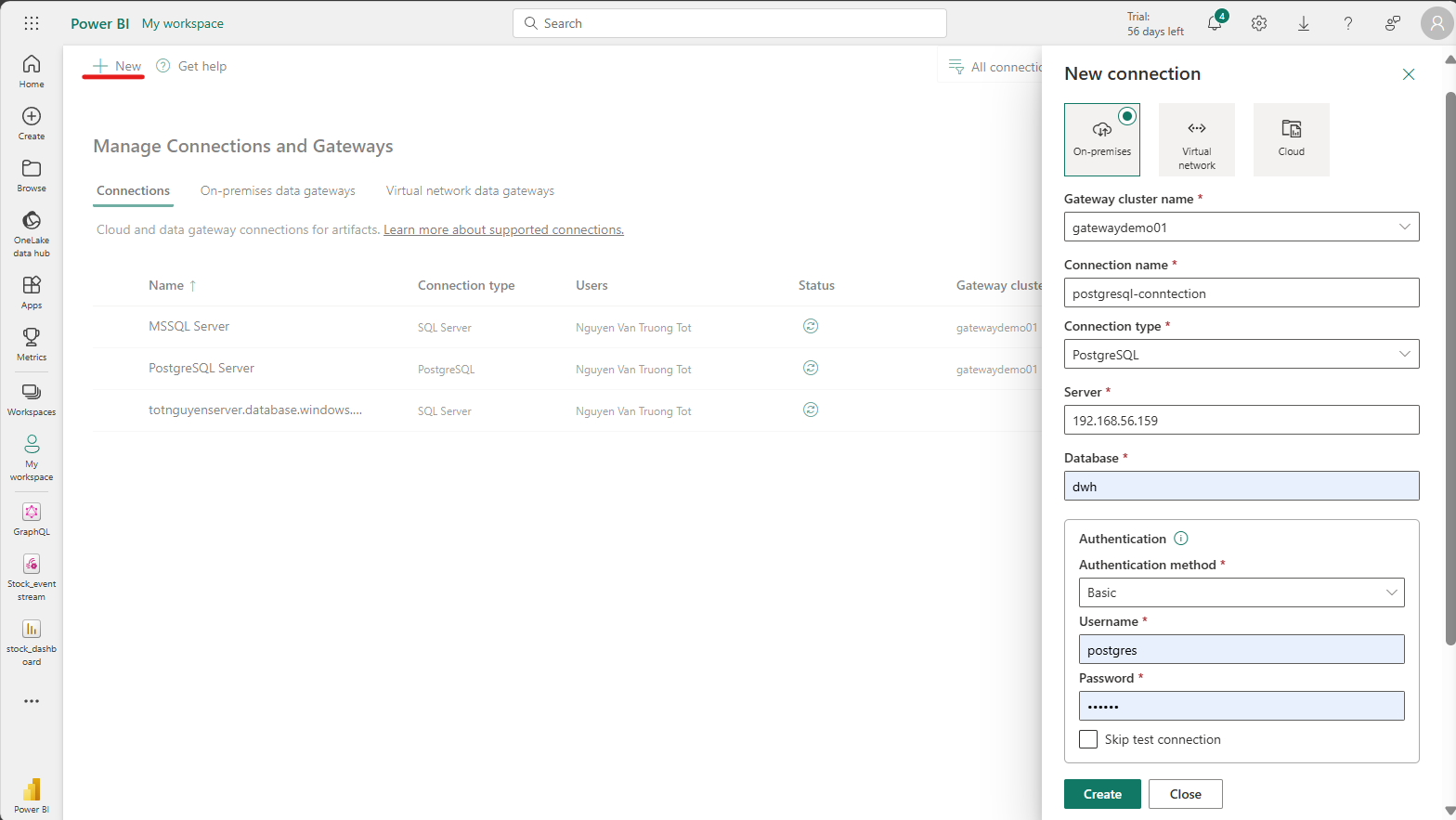Click Get help in toolbar

[191, 66]
